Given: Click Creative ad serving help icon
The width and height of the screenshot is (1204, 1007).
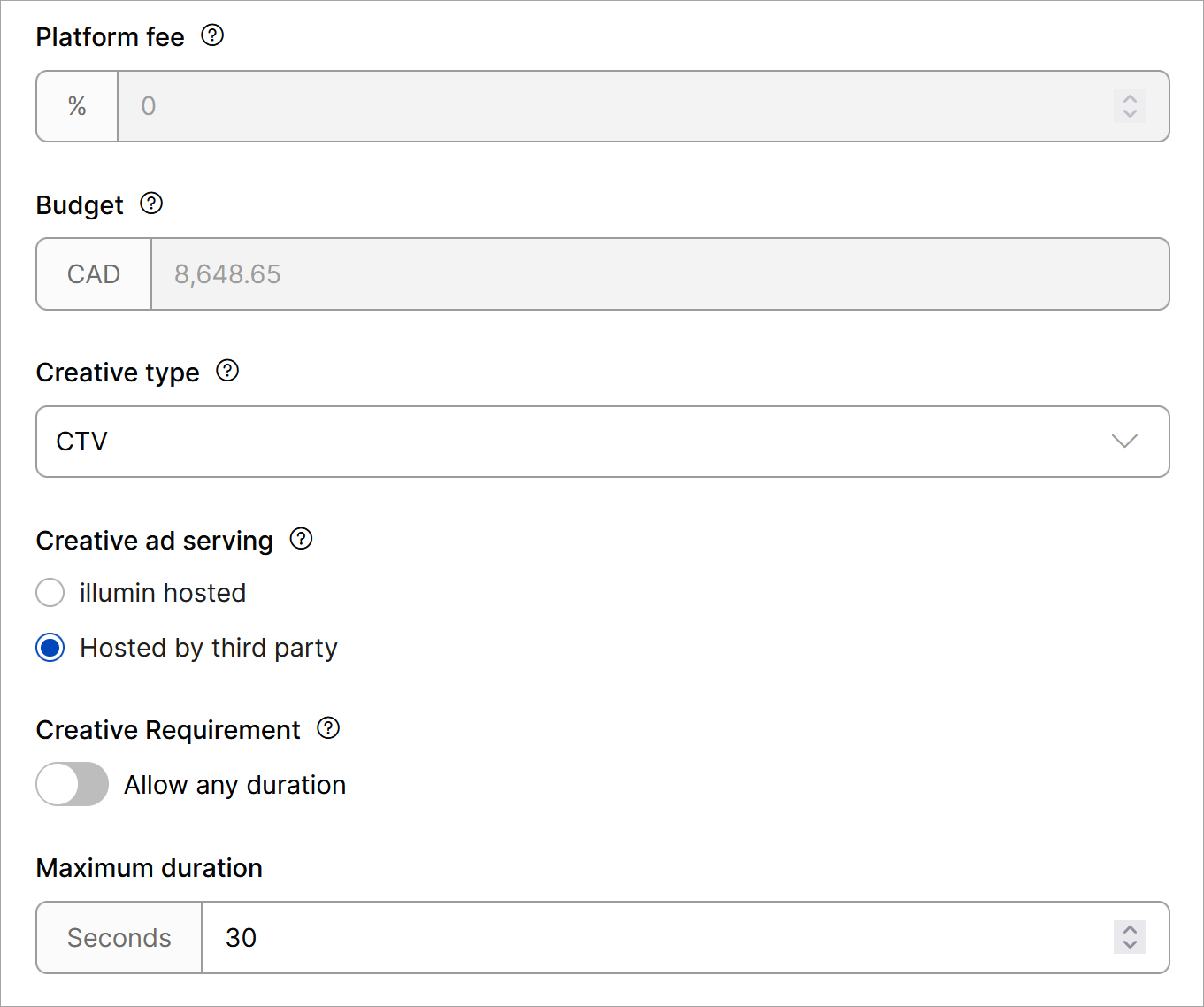Looking at the screenshot, I should [301, 539].
